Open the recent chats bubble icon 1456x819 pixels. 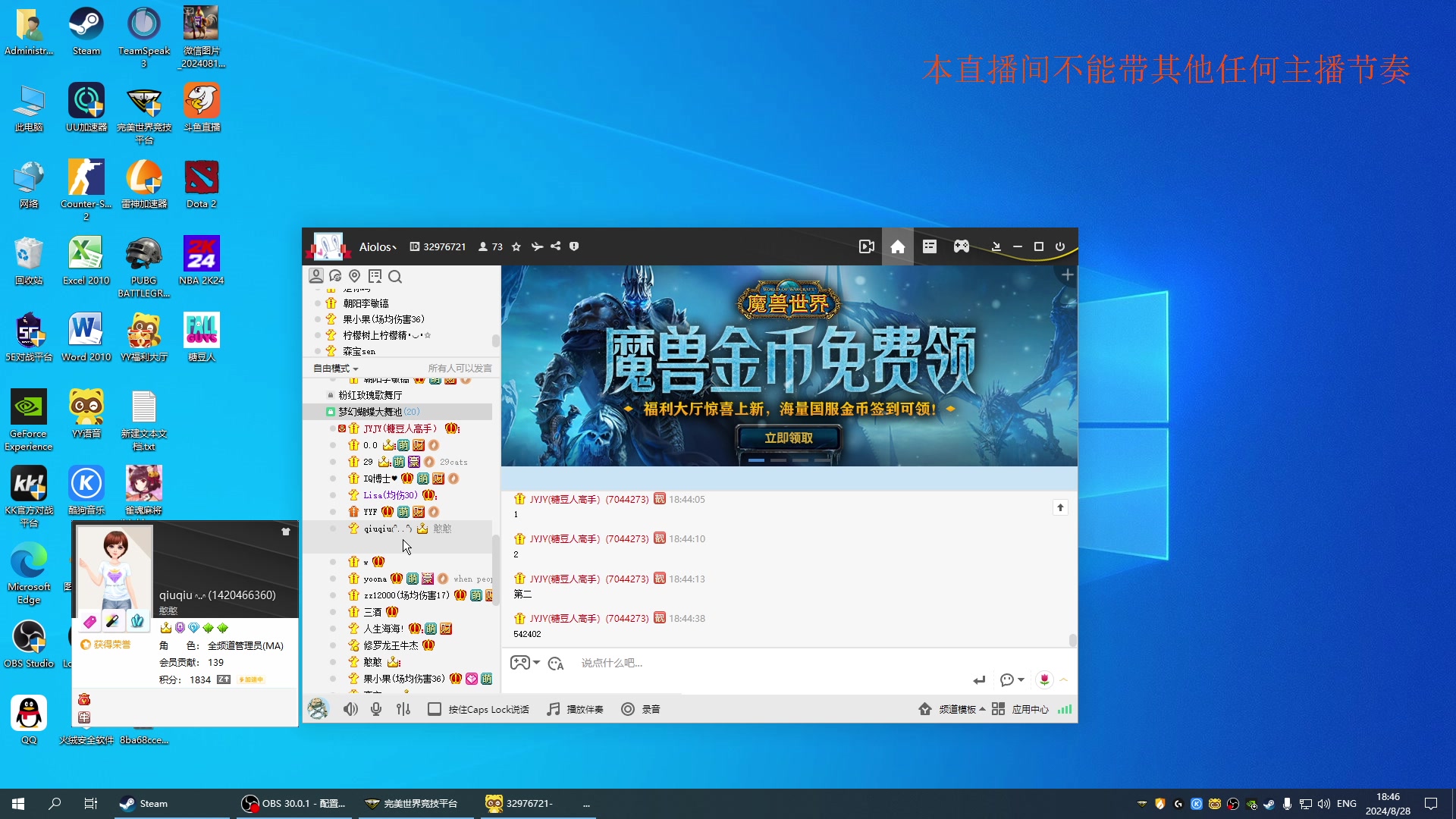(335, 276)
